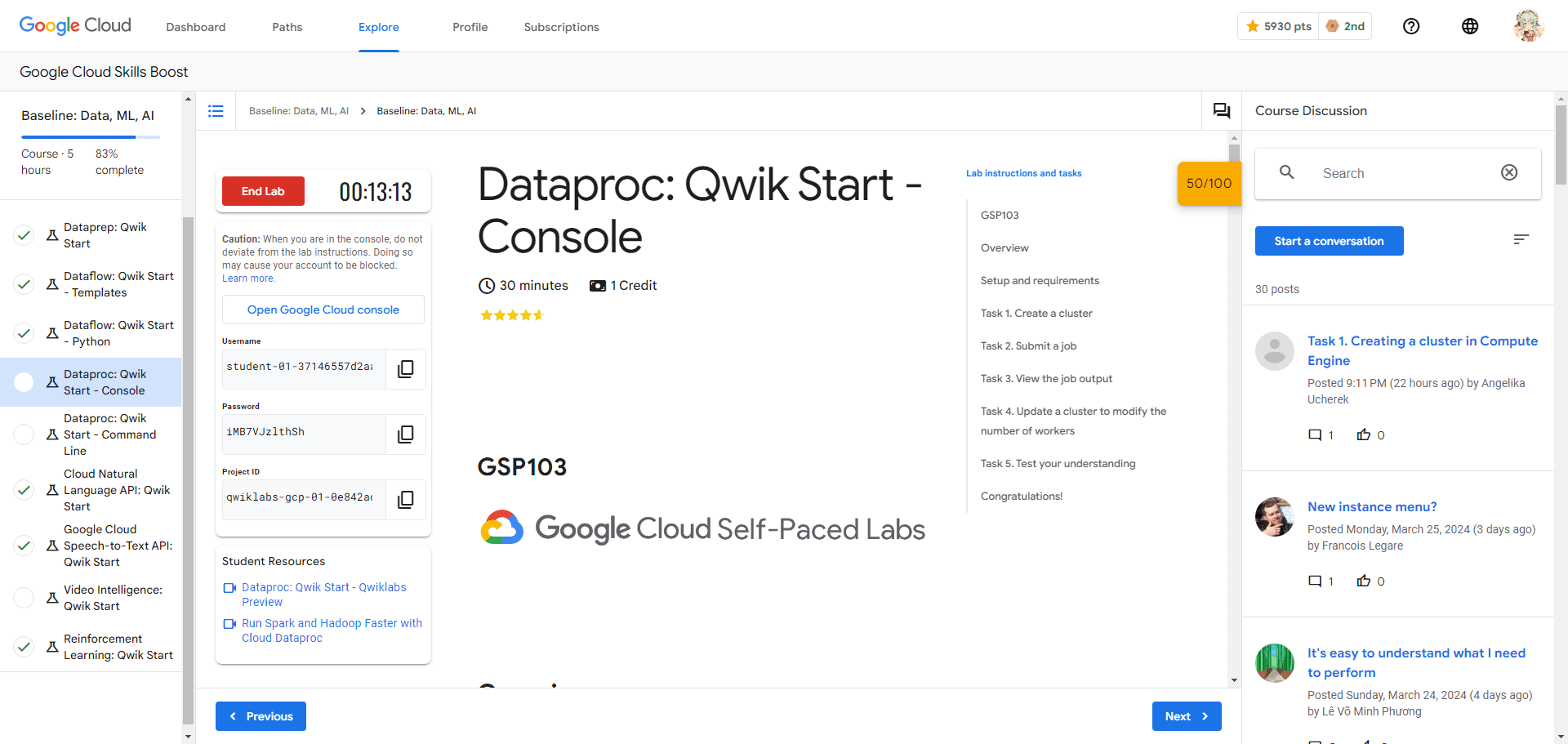The image size is (1568, 744).
Task: Toggle the course discussion chat icon
Action: point(1222,111)
